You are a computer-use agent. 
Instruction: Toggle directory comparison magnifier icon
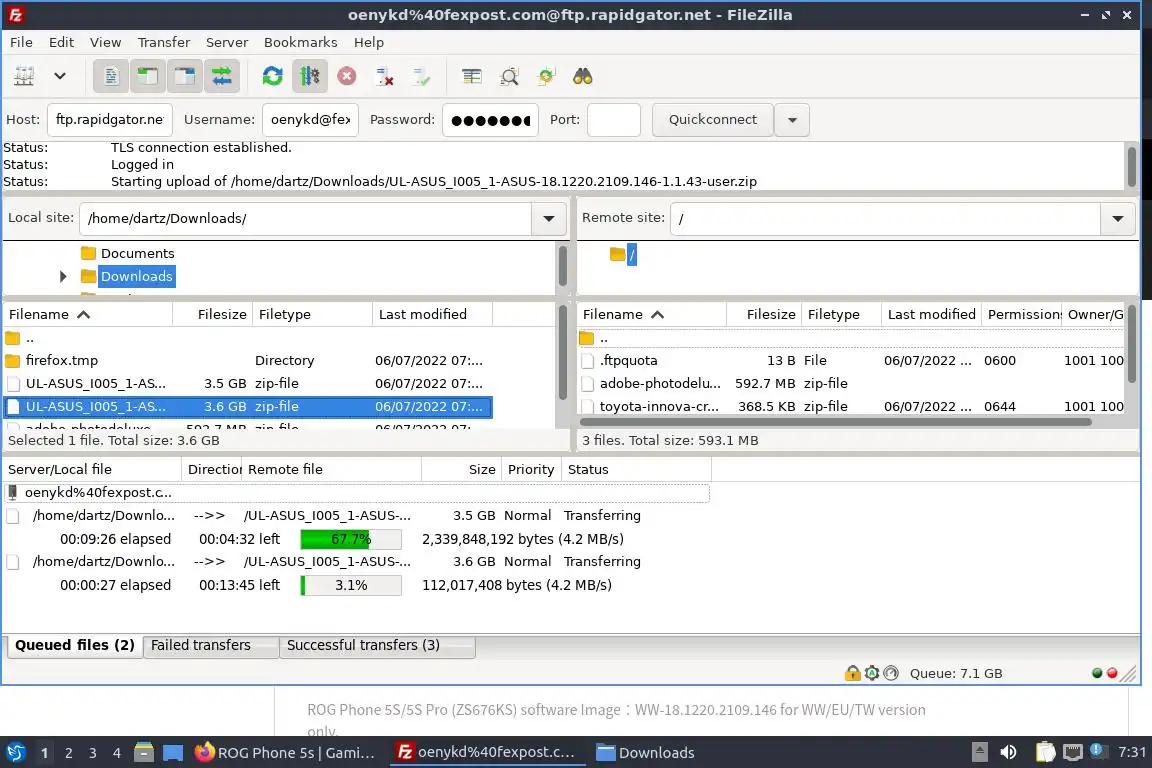[x=509, y=76]
